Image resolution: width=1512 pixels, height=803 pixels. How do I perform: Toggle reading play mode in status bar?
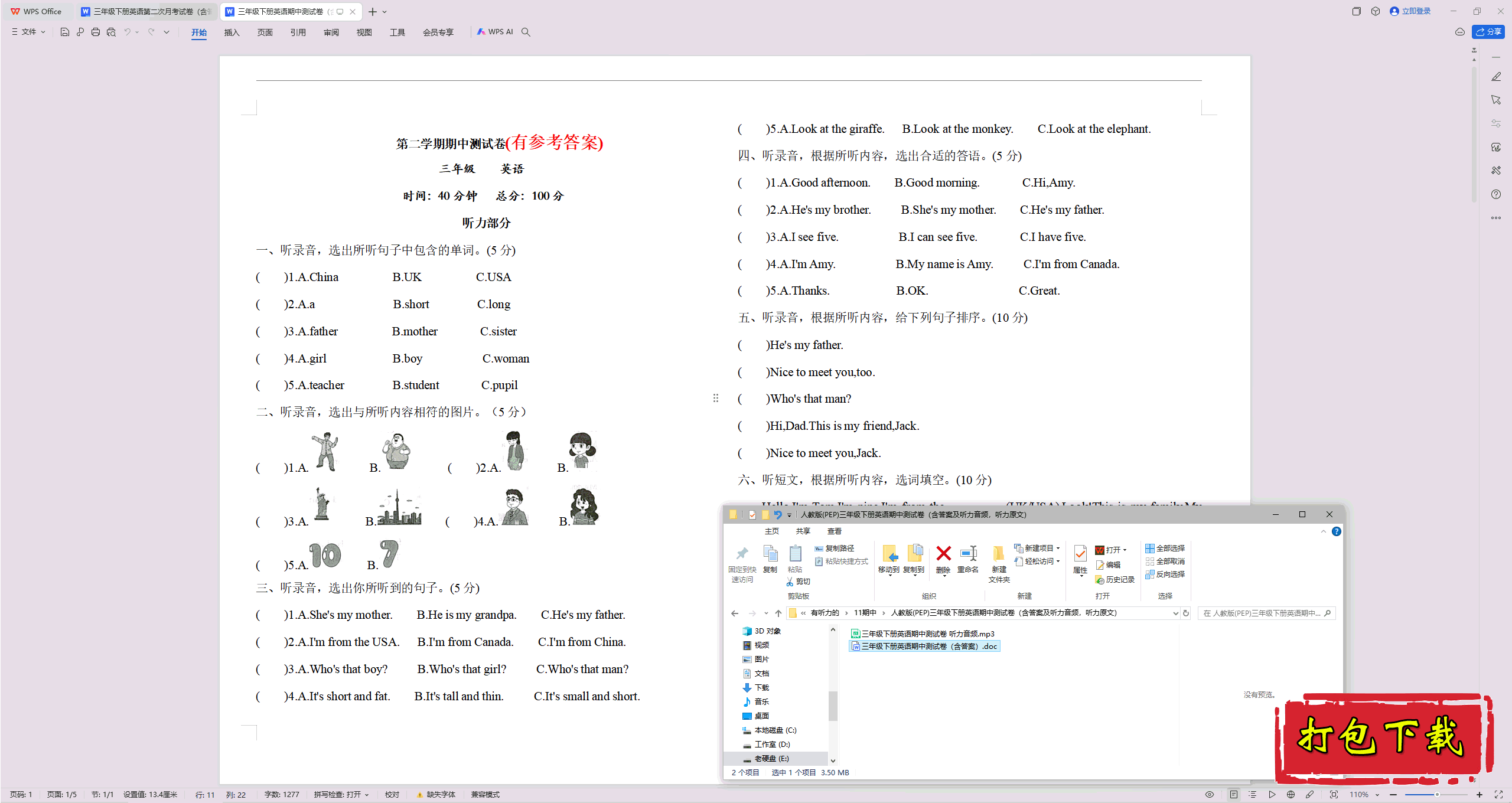1272,795
